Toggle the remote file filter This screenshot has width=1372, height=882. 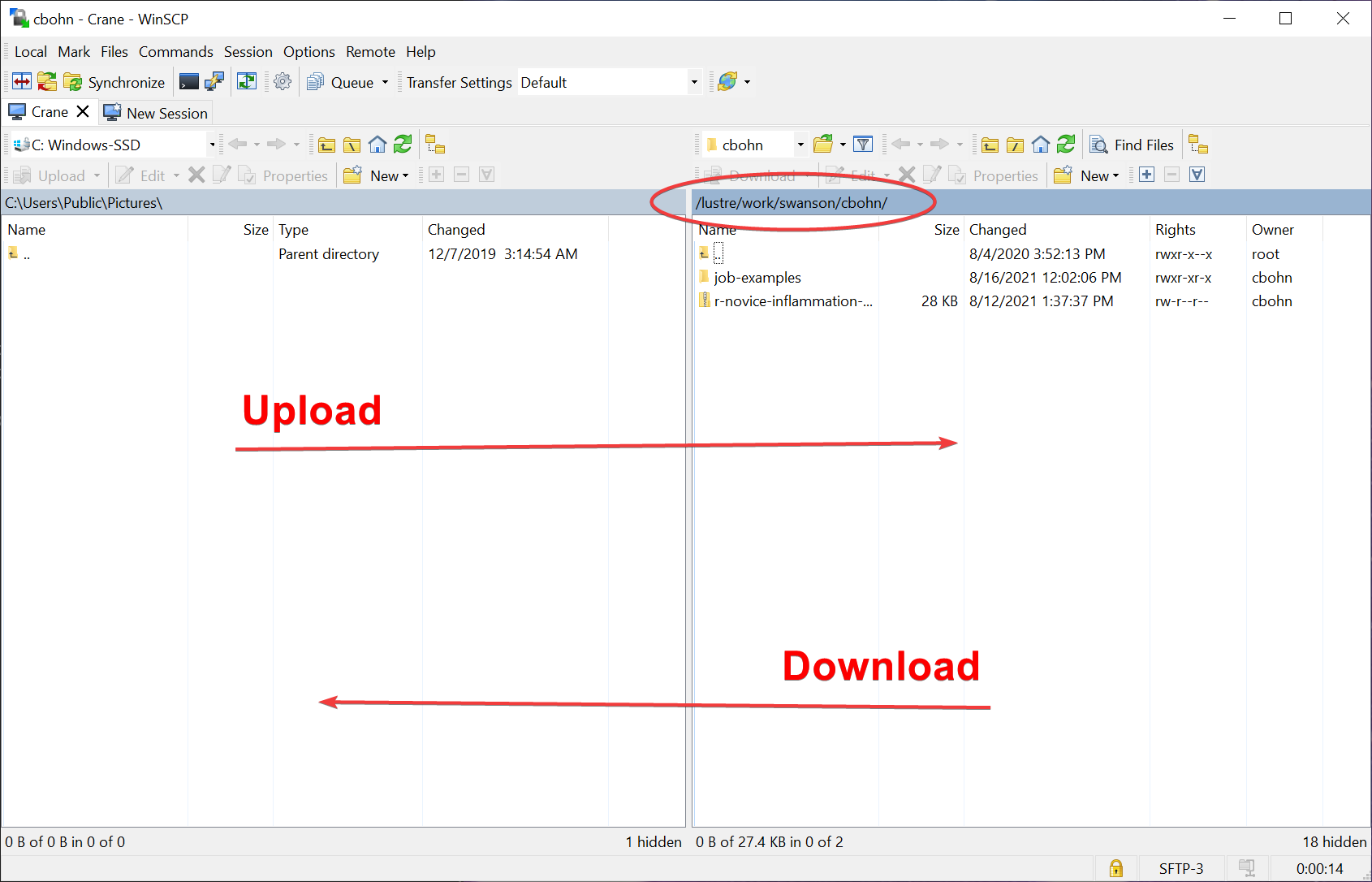click(x=863, y=145)
